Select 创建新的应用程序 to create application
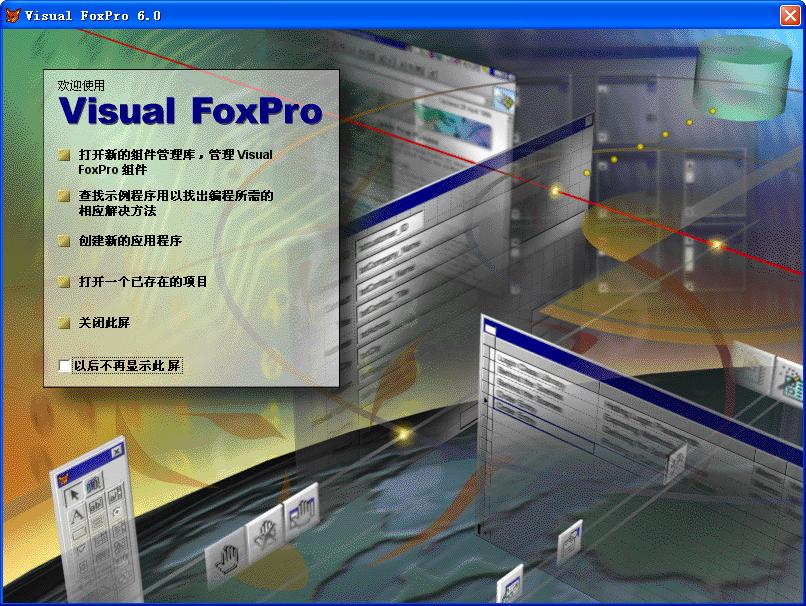Viewport: 806px width, 606px height. pyautogui.click(x=130, y=241)
